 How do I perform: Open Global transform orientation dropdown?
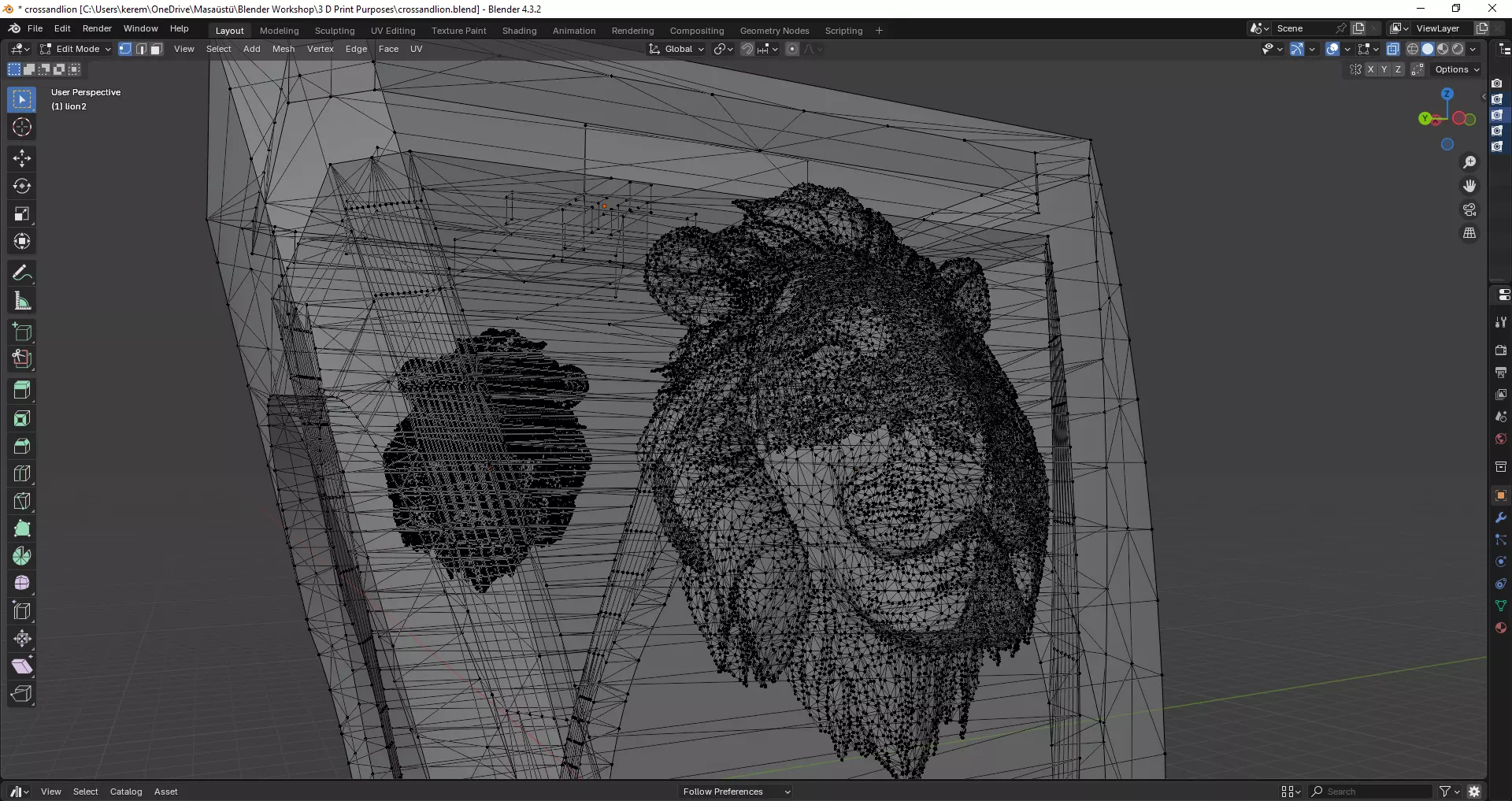click(x=677, y=49)
